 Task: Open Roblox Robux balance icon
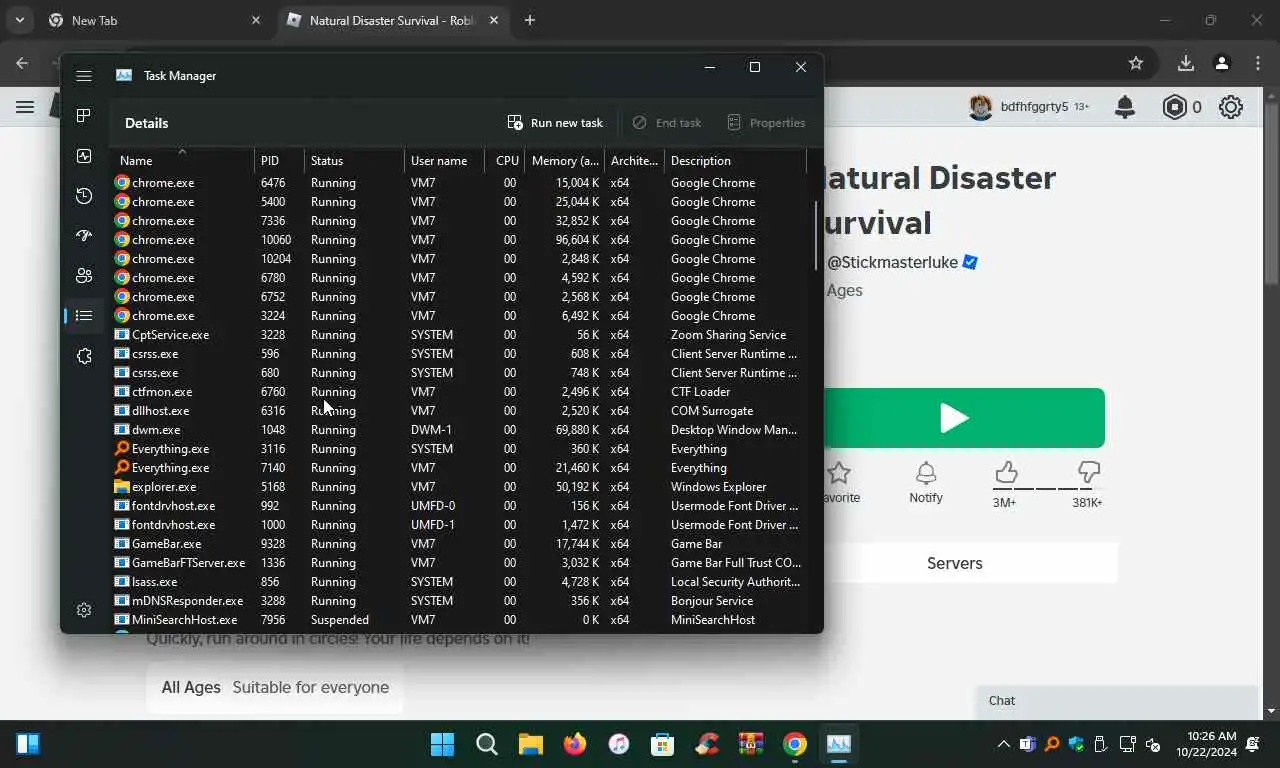[1174, 107]
